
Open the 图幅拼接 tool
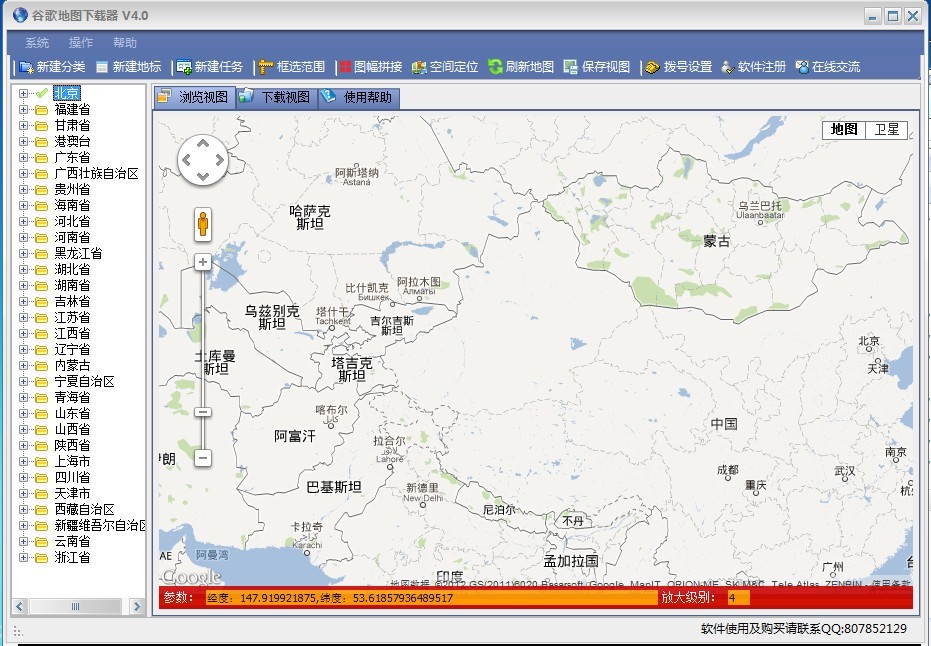(345, 67)
